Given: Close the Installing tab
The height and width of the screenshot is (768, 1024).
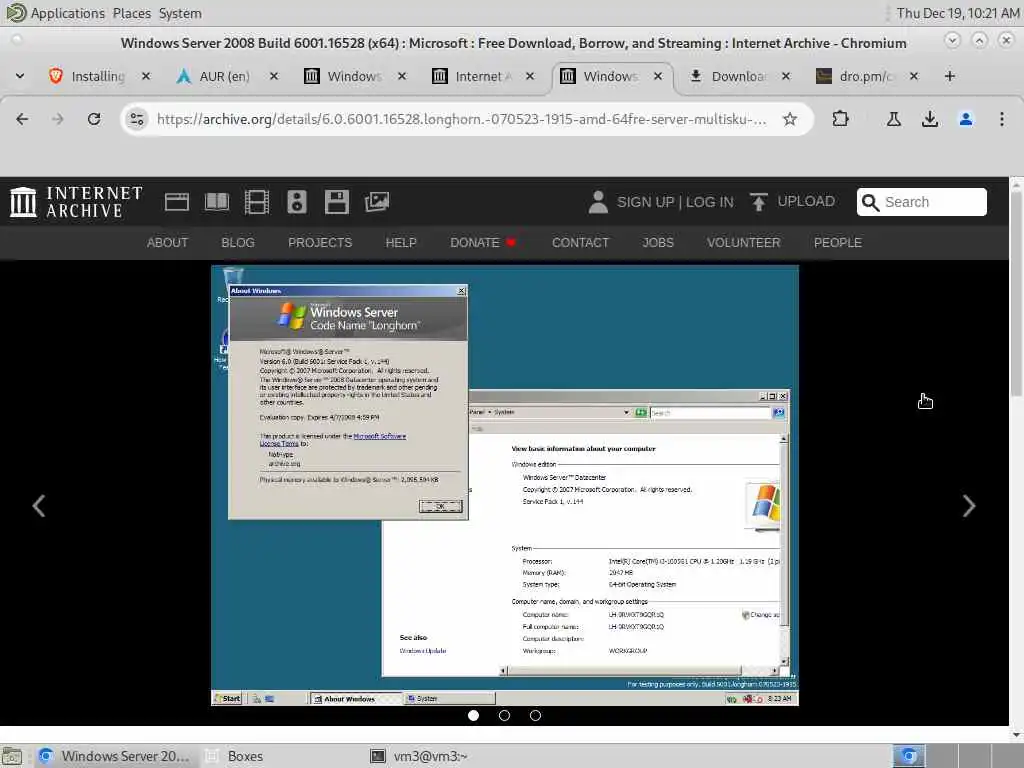Looking at the screenshot, I should click(x=146, y=76).
